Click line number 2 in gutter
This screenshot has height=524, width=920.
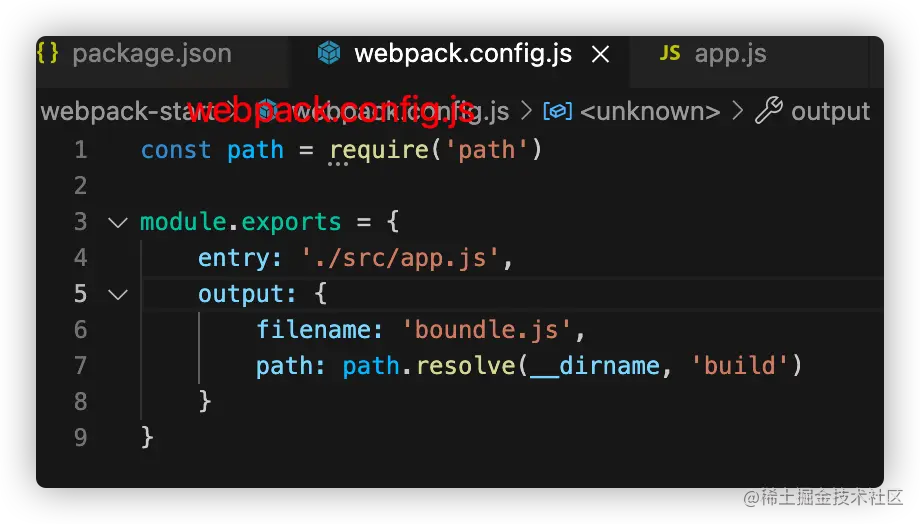80,186
